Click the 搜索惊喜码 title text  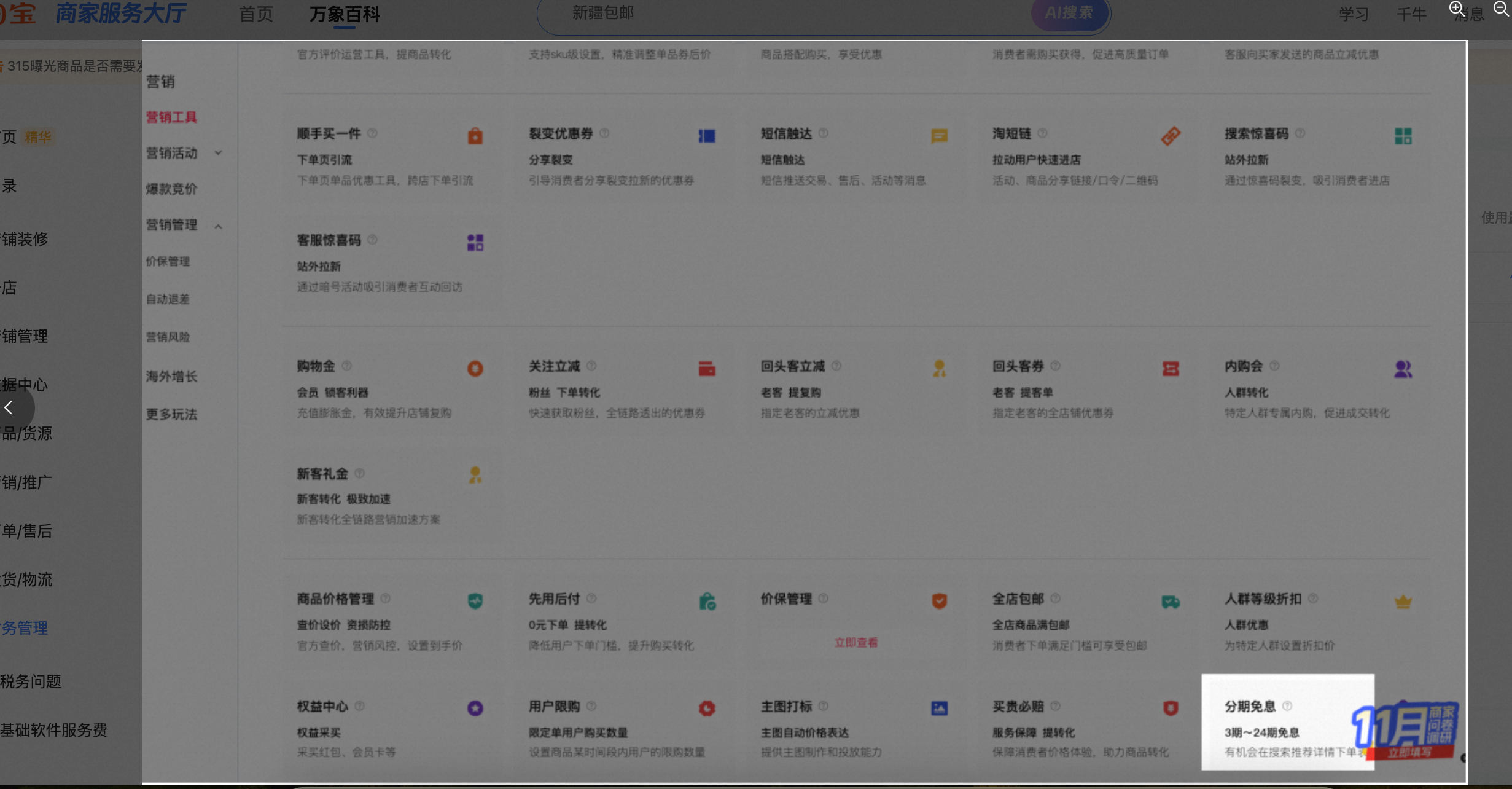[x=1257, y=133]
